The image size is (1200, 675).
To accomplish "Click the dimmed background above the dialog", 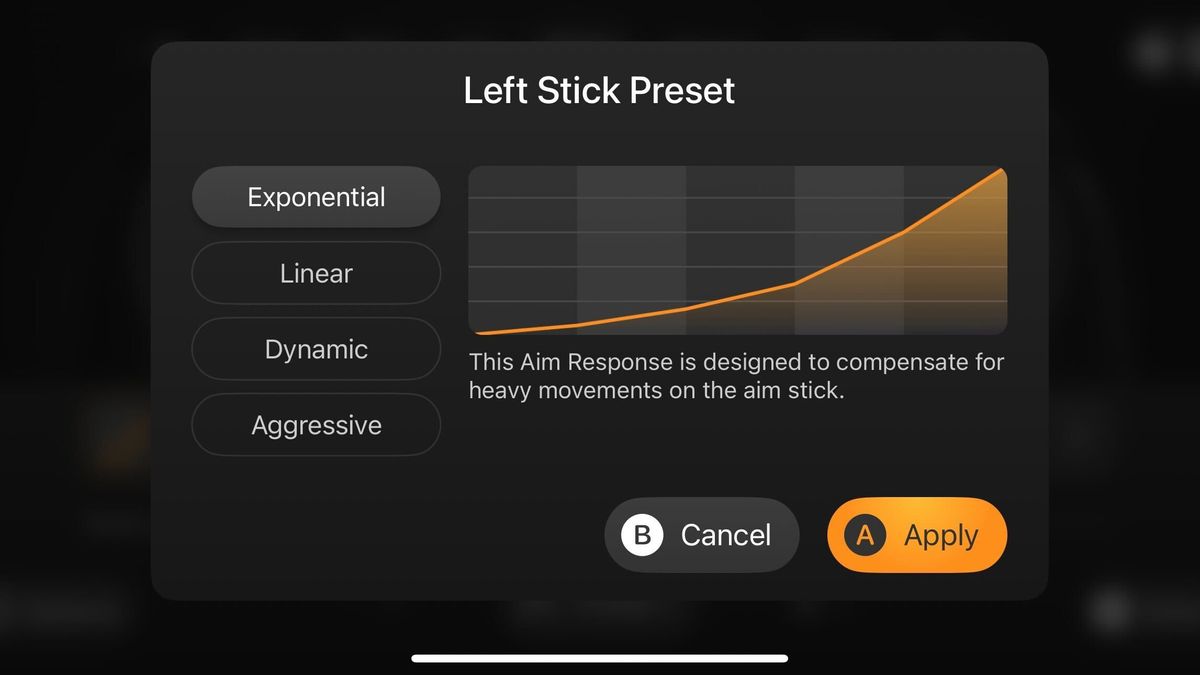I will (x=600, y=20).
